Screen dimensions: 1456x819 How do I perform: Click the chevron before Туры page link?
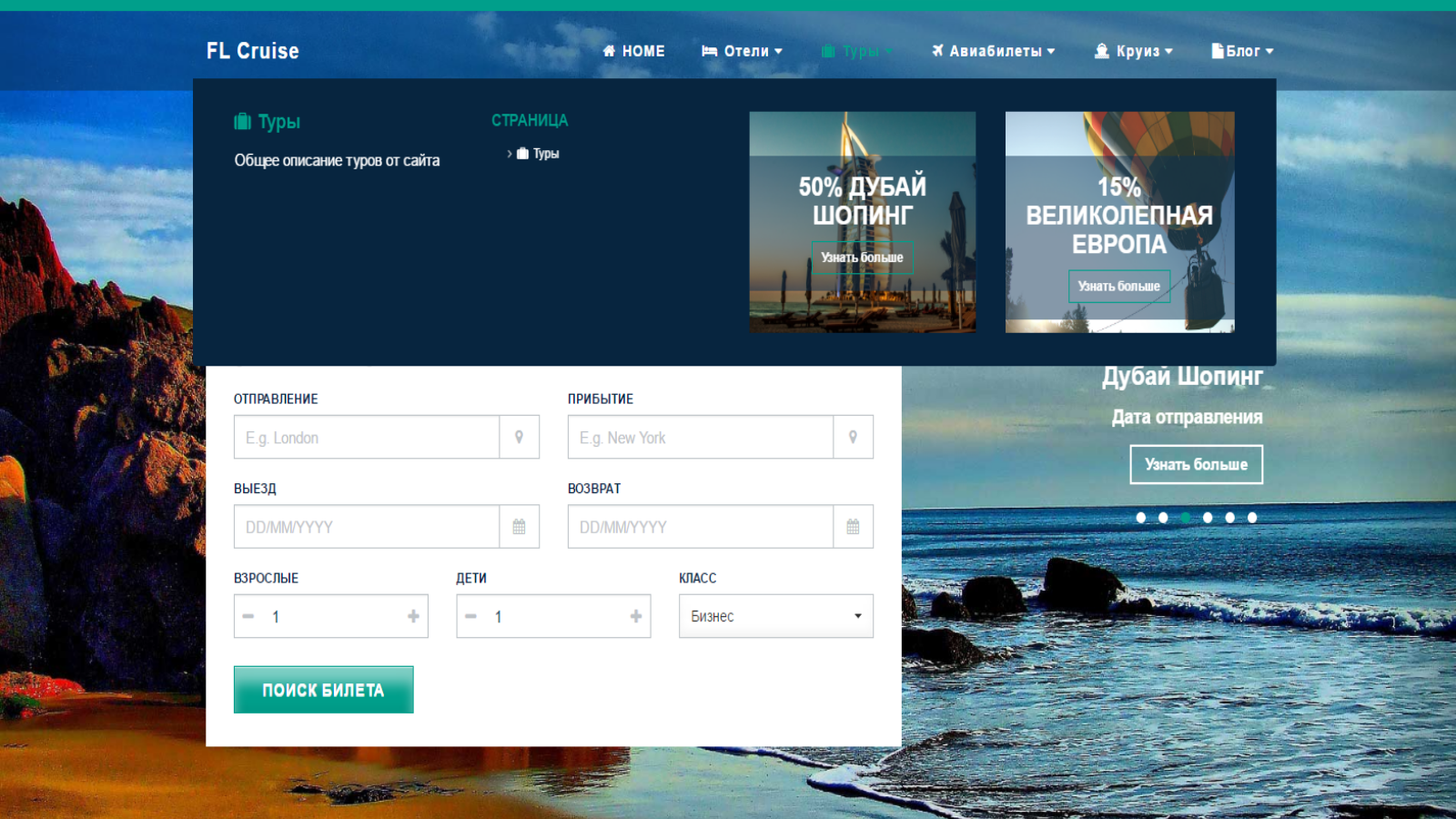point(510,154)
